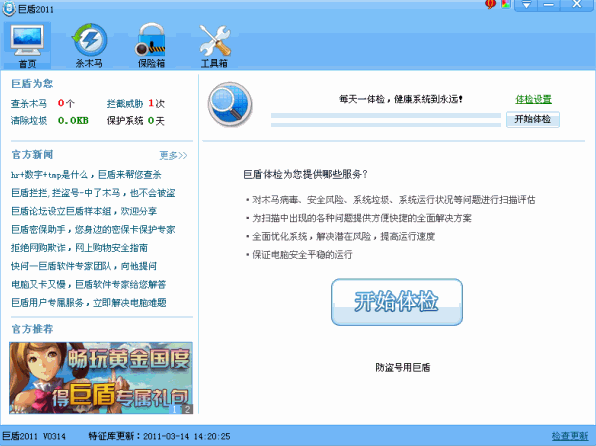The height and width of the screenshot is (446, 596).
Task: Open the 工具箱 toolbox tab
Action: (x=214, y=45)
